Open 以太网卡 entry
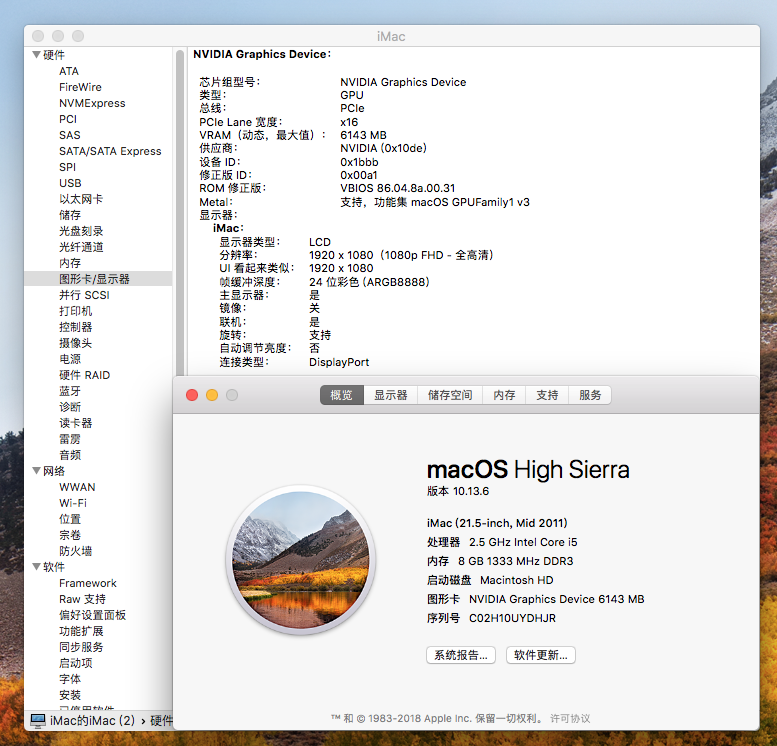The image size is (777, 746). [x=81, y=199]
